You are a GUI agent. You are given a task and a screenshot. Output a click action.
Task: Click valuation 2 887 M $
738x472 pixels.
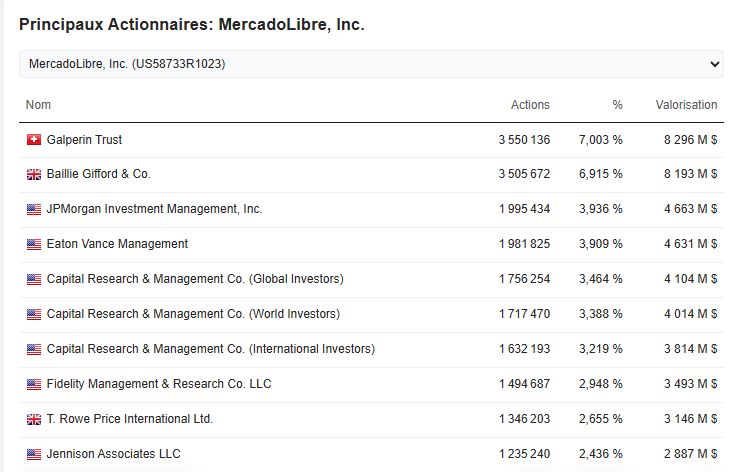(x=690, y=454)
